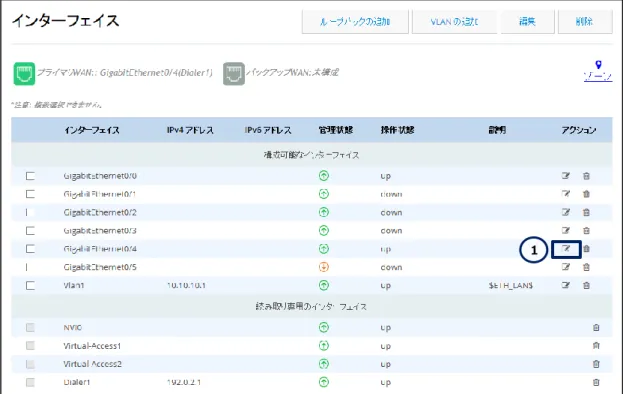
Task: Click the アクション column header
Action: pyautogui.click(x=578, y=130)
